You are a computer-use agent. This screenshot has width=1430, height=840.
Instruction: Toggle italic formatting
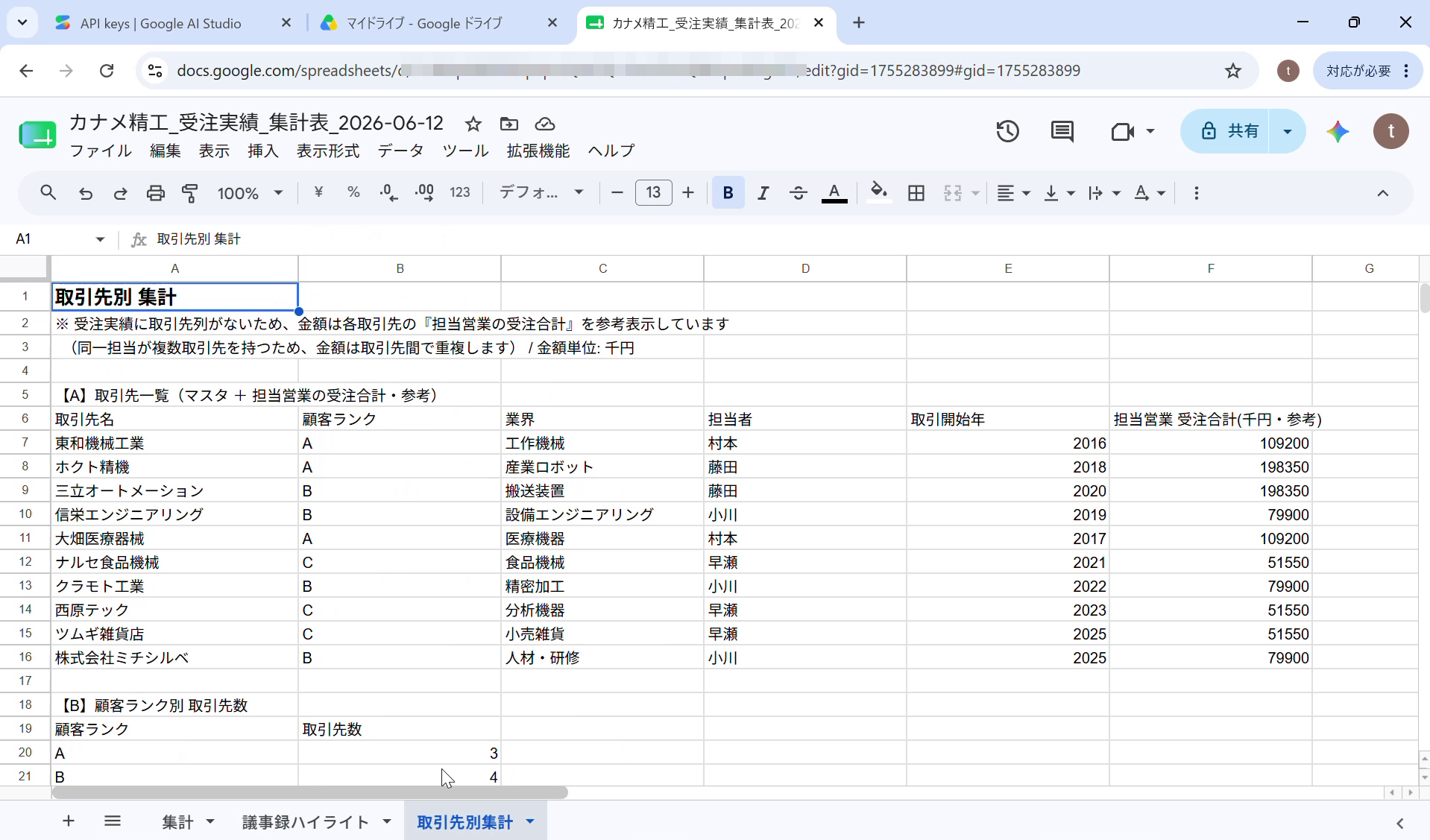coord(763,193)
